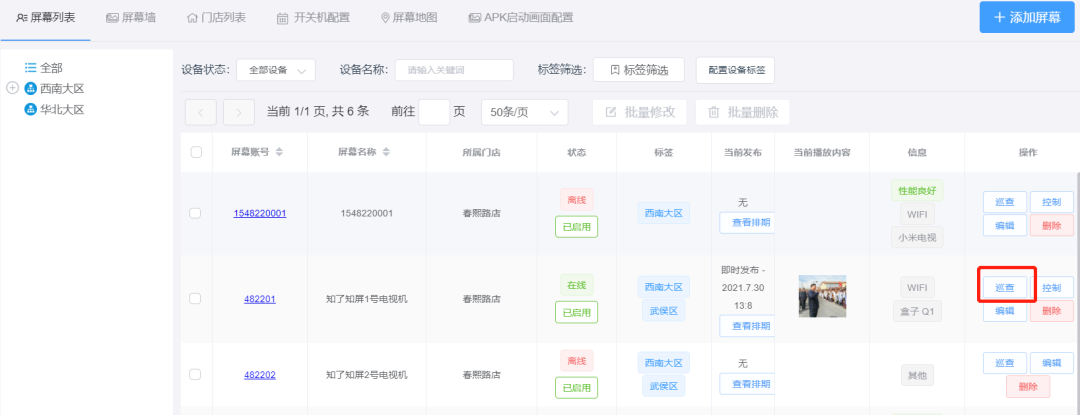Click 查看排期 for 知了知屏1号电视机
This screenshot has height=415, width=1080.
click(747, 326)
